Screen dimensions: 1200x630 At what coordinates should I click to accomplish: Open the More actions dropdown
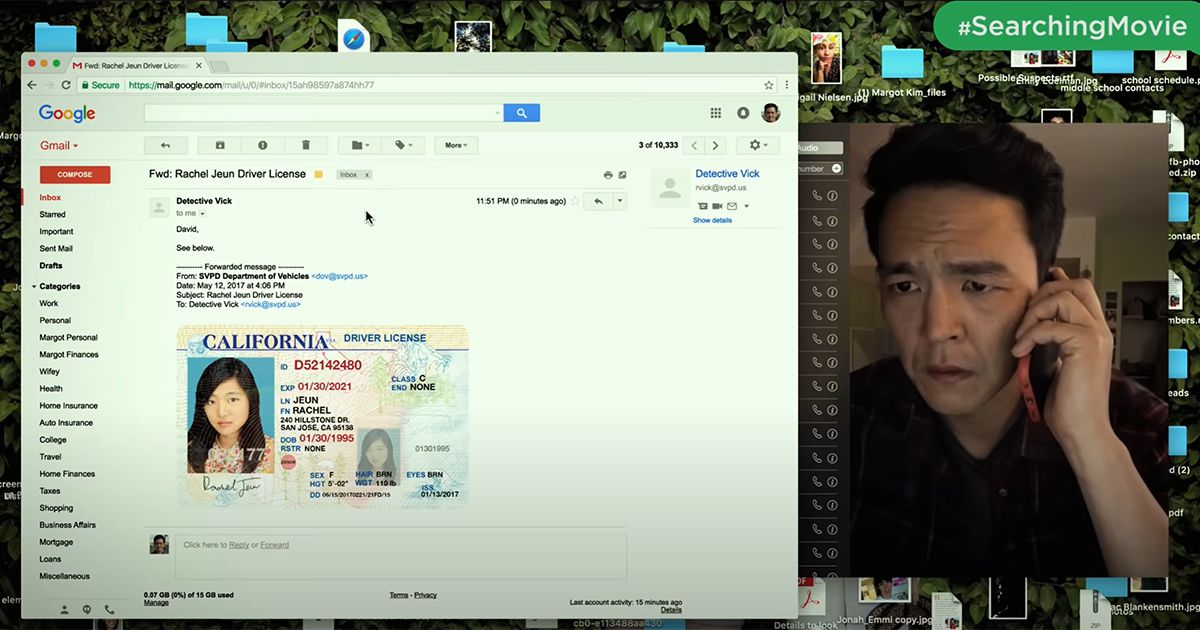tap(456, 145)
